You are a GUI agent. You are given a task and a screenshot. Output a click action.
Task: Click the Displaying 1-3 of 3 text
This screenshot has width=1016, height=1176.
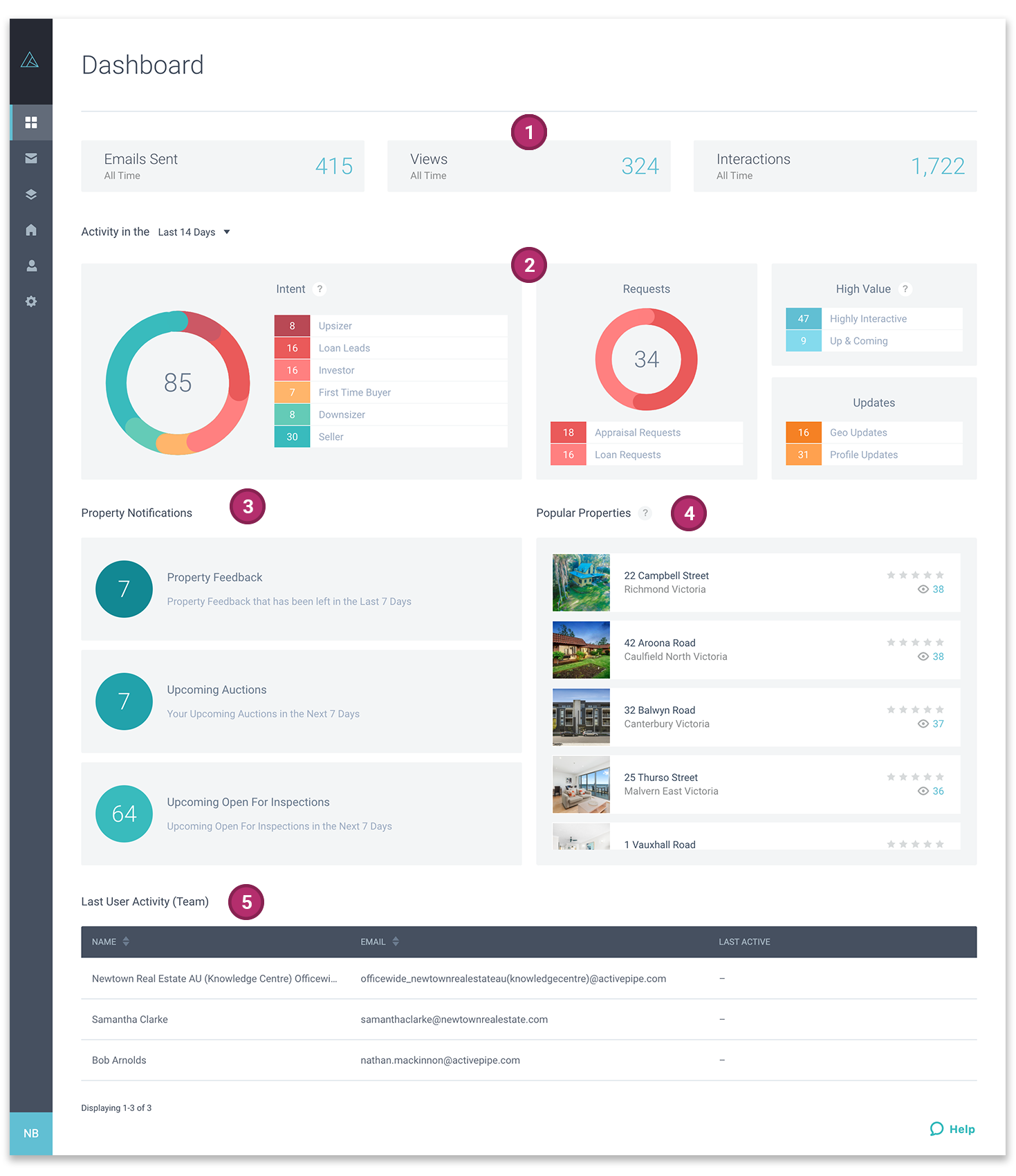[x=116, y=1108]
